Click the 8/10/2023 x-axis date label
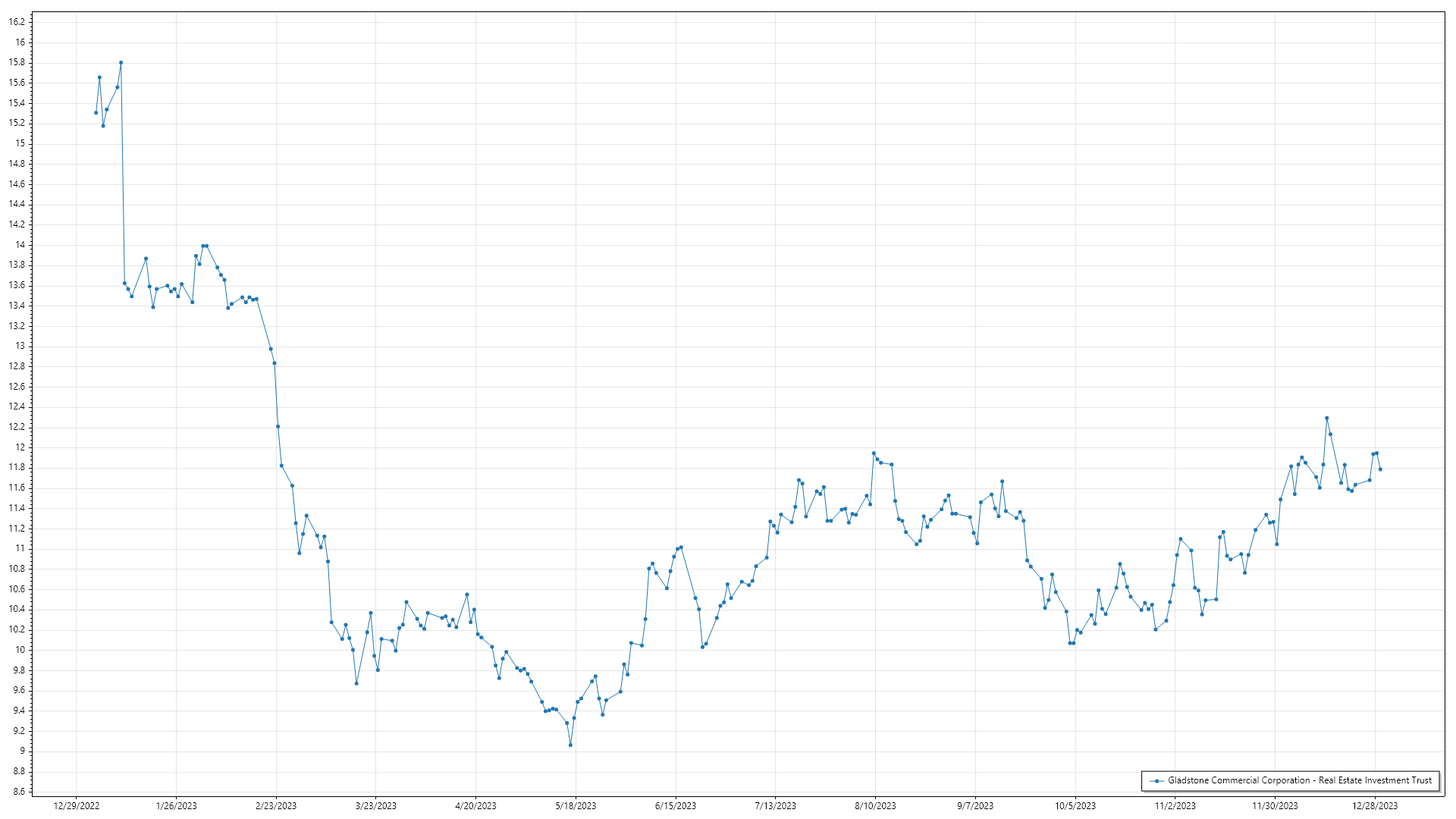Screen dimensions: 1456x819 (x=875, y=806)
